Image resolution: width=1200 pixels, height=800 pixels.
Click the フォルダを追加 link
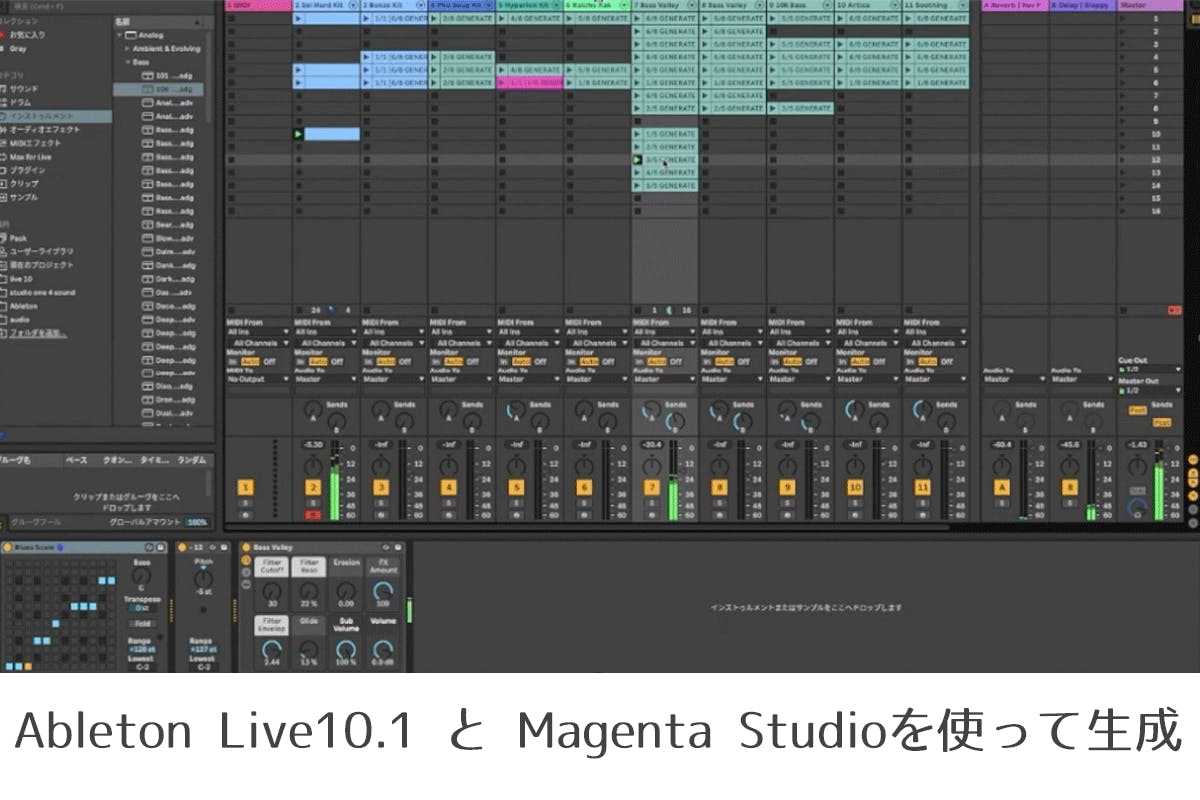pos(38,333)
